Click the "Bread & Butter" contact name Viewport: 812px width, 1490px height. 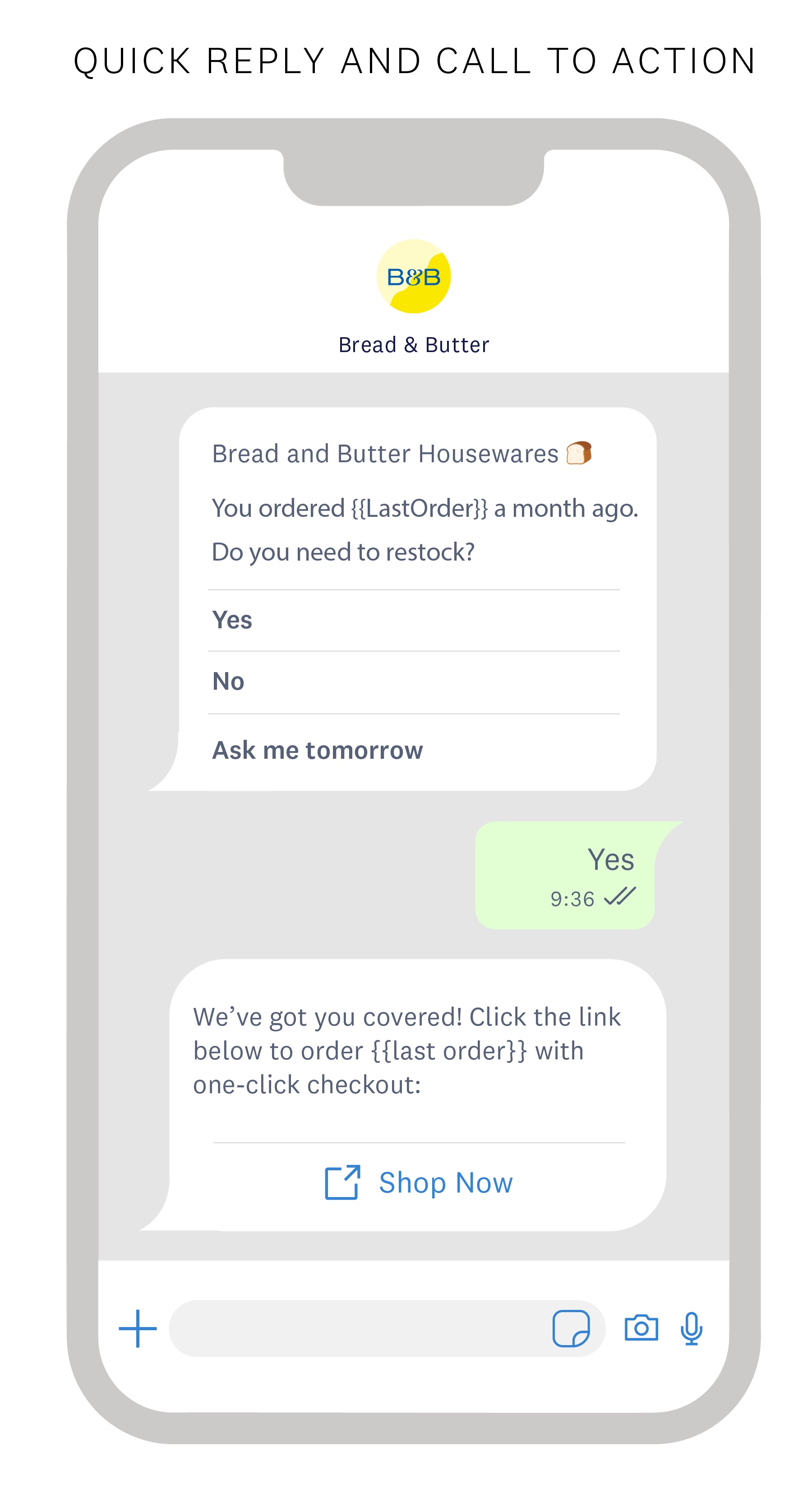tap(413, 345)
